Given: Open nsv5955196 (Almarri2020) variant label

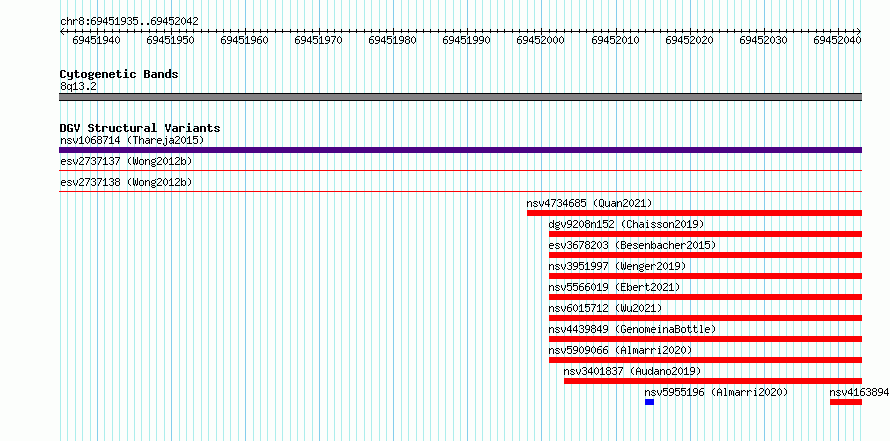Looking at the screenshot, I should (716, 392).
